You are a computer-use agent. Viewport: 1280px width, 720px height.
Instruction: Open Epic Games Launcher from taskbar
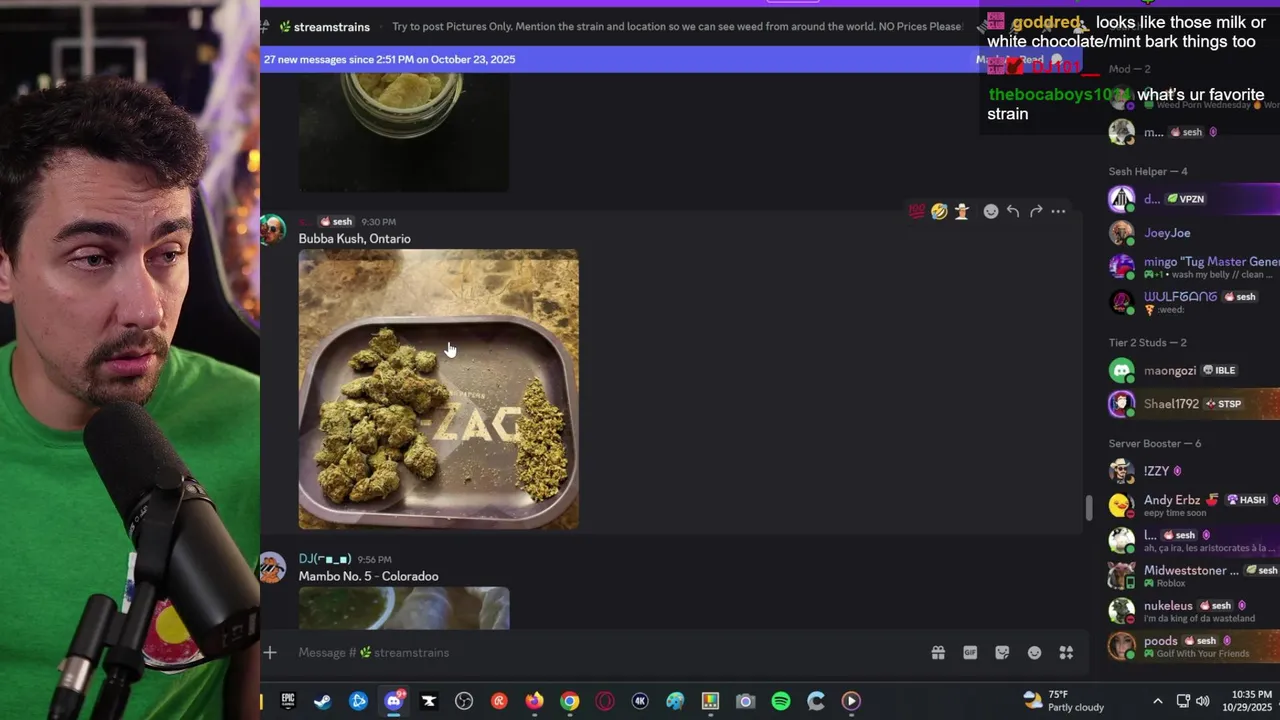(x=288, y=701)
